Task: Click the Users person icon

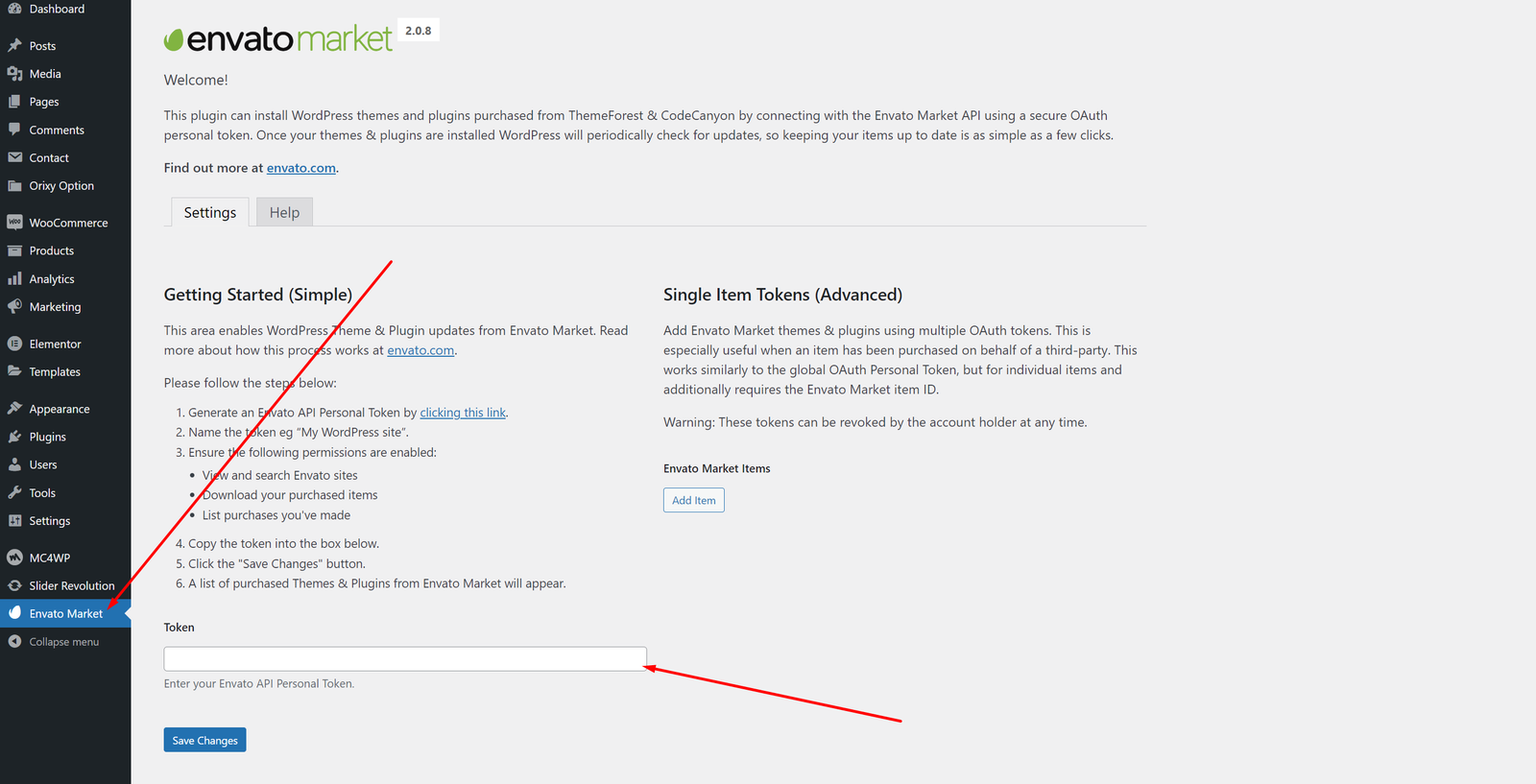Action: tap(14, 464)
